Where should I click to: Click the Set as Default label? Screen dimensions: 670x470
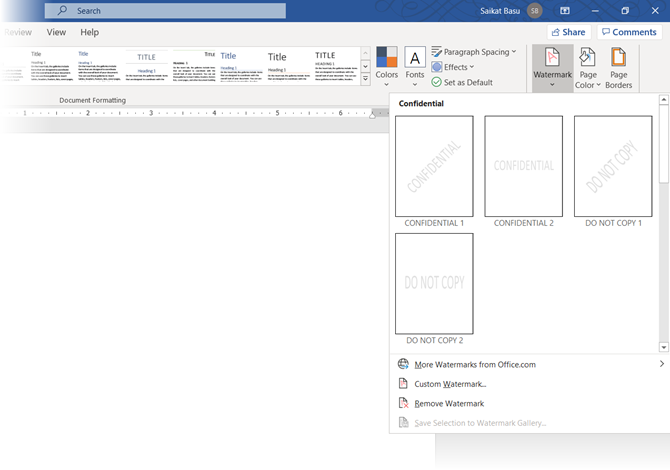pyautogui.click(x=468, y=82)
